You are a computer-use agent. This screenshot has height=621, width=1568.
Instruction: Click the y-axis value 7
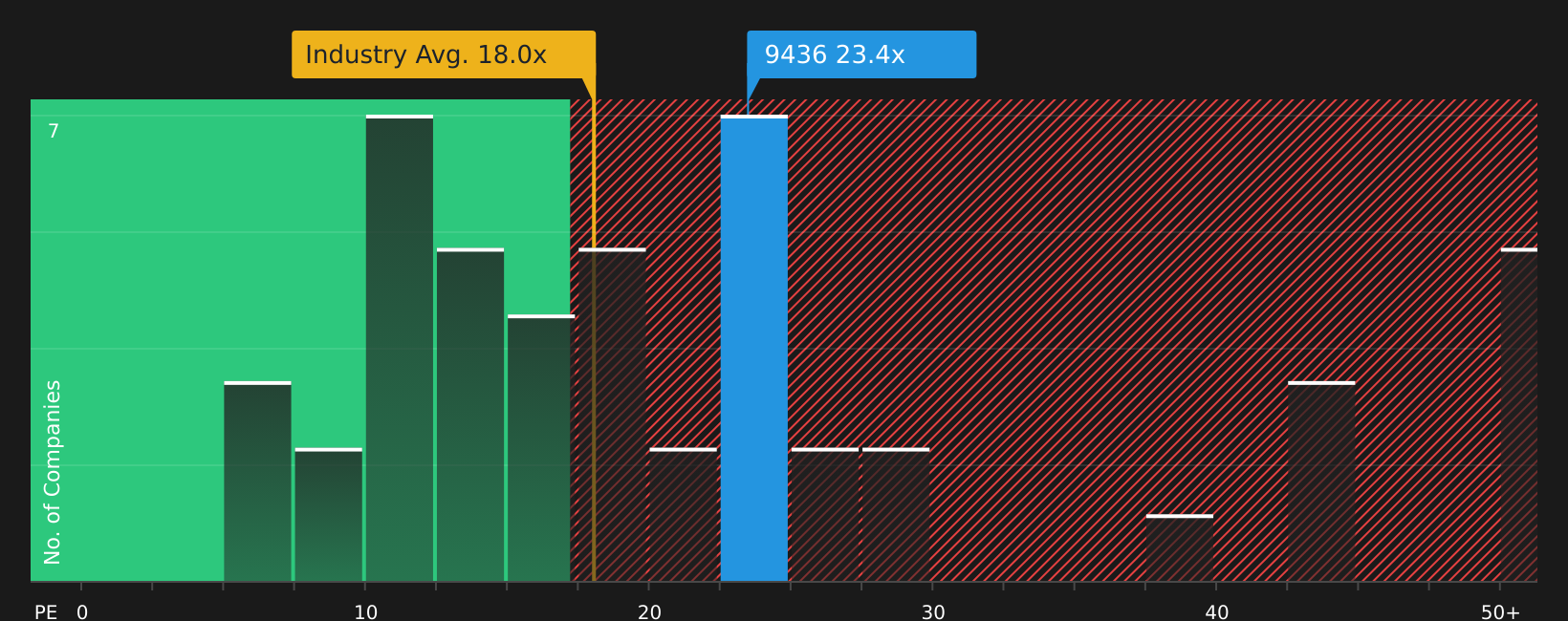54,132
